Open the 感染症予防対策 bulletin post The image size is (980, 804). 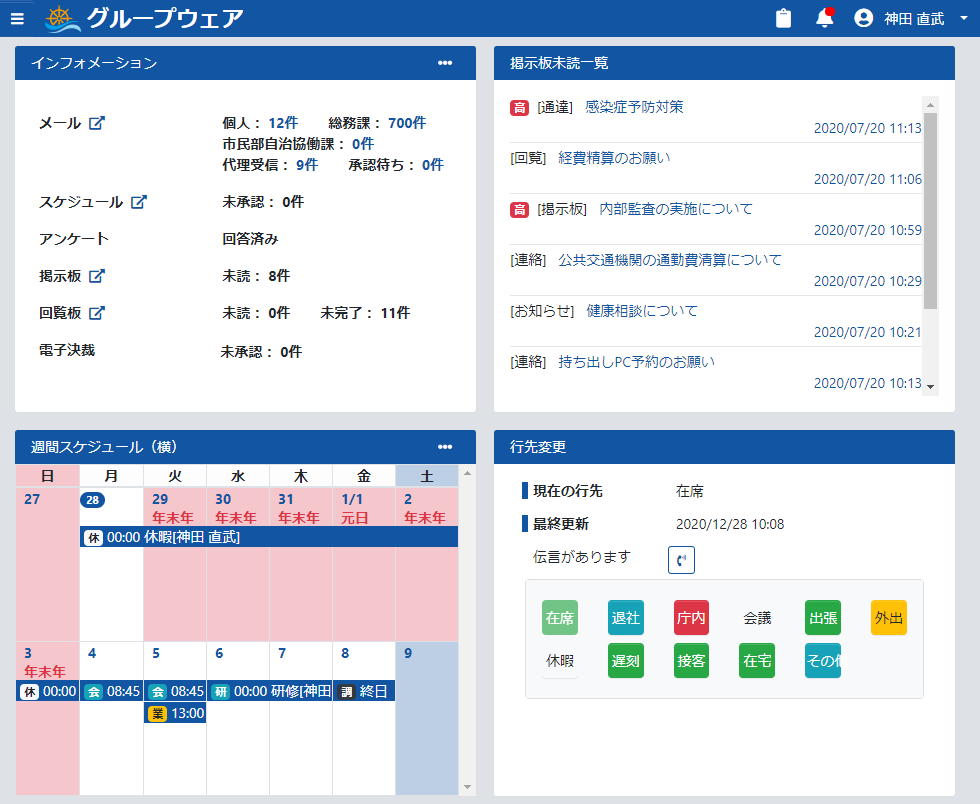coord(634,107)
